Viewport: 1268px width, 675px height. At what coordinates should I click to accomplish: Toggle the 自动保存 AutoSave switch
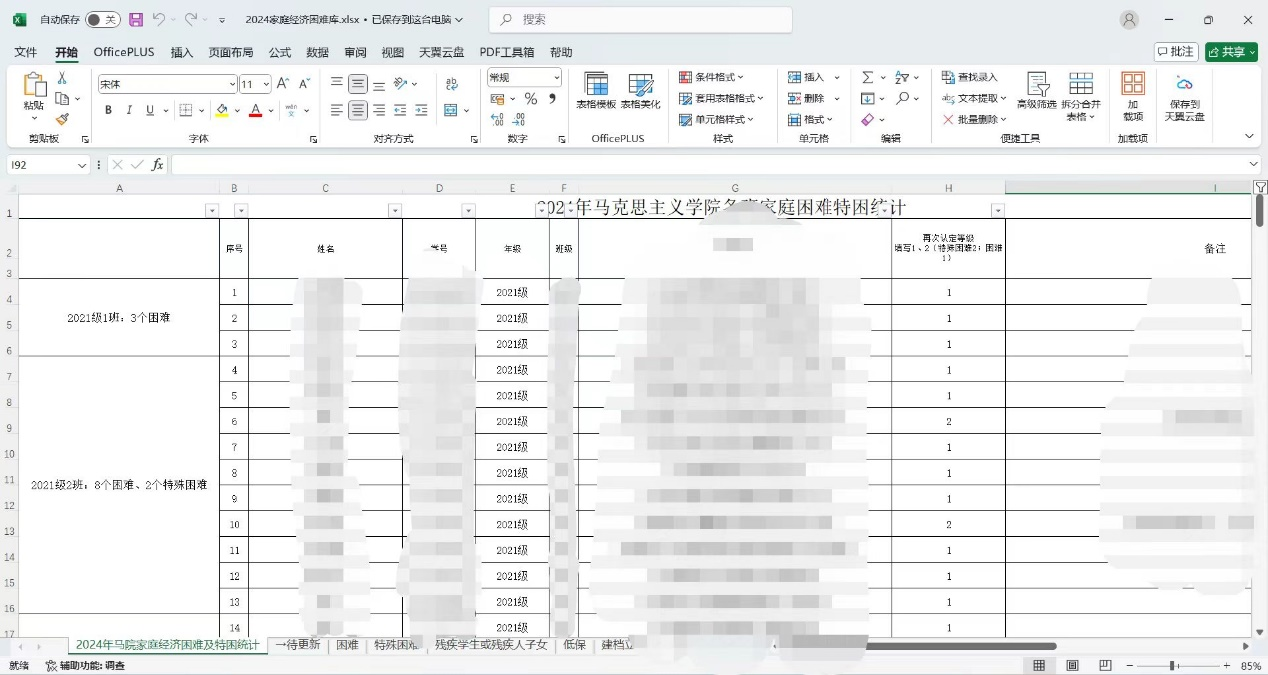pyautogui.click(x=101, y=20)
